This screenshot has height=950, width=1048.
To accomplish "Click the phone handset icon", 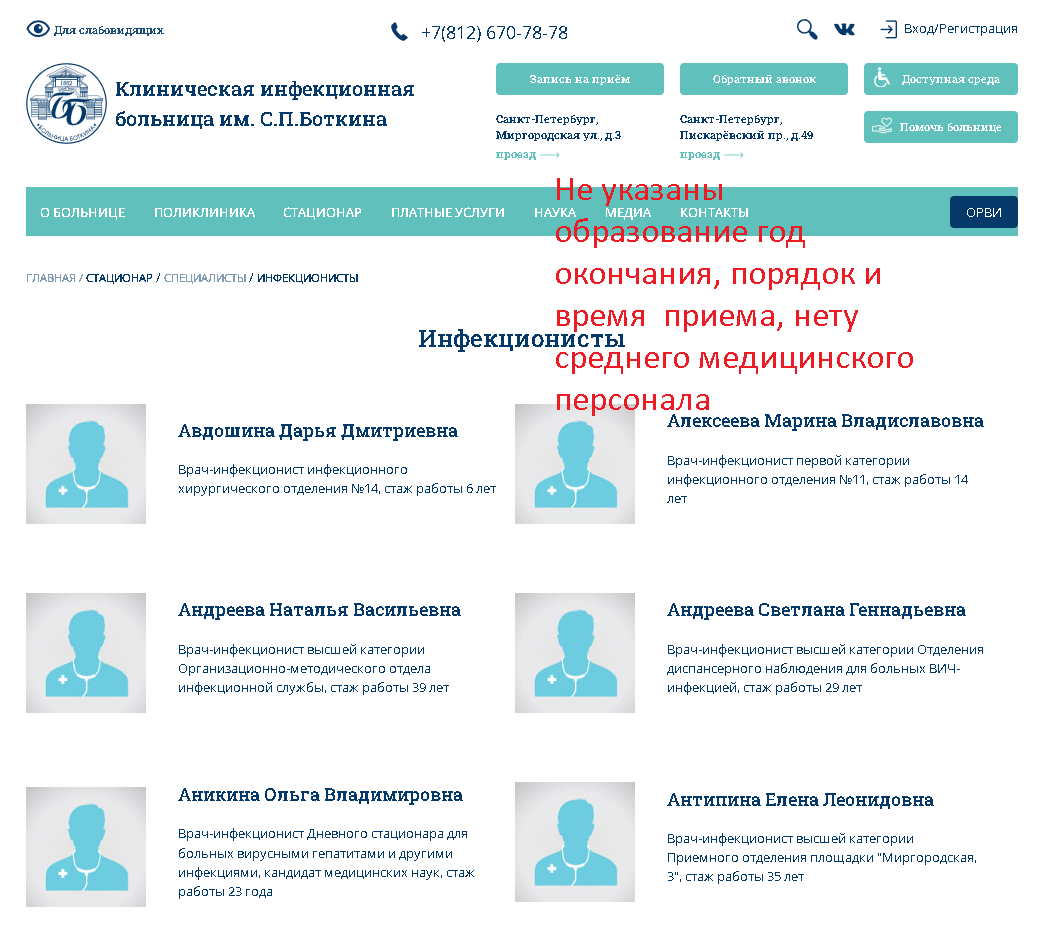I will click(x=399, y=32).
